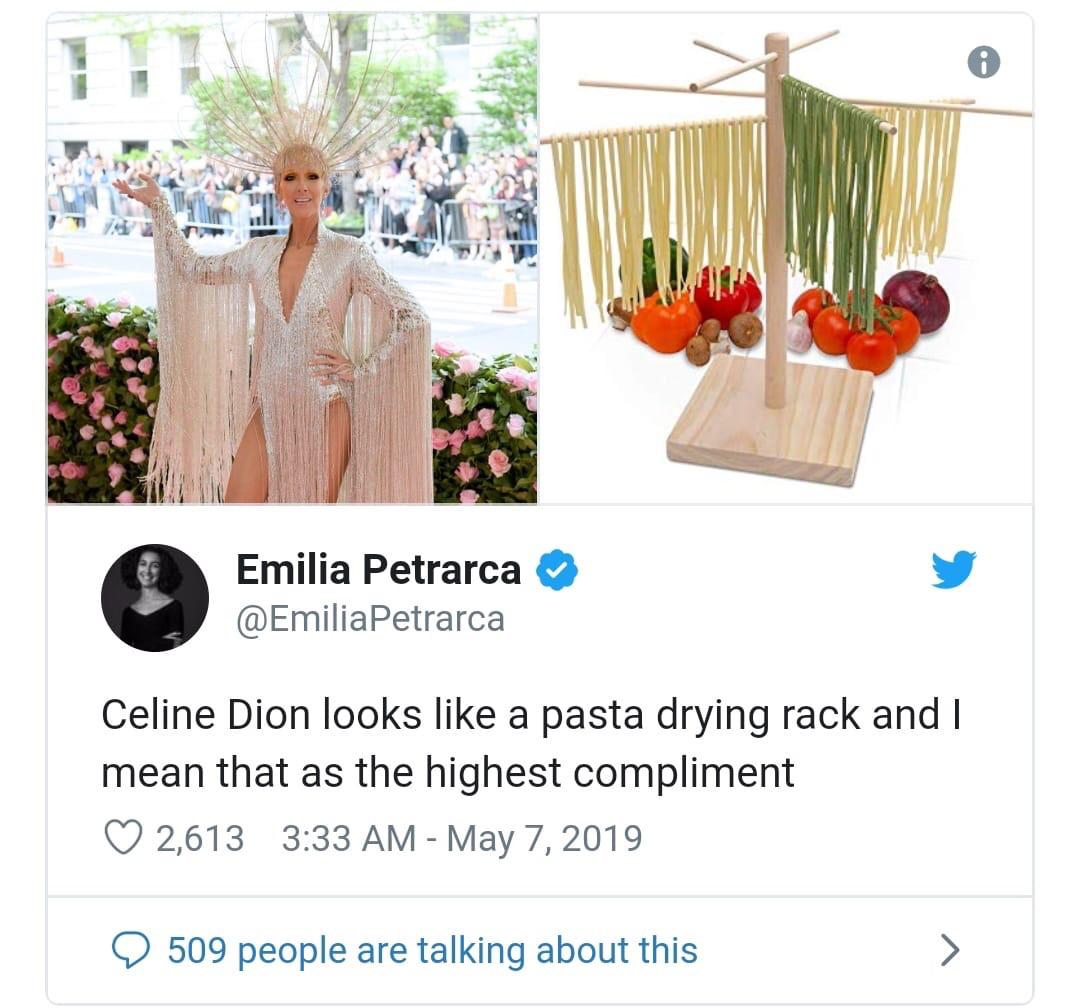Click the verified badge next to Emilia Petrarca
This screenshot has width=1080, height=1008.
tap(557, 570)
